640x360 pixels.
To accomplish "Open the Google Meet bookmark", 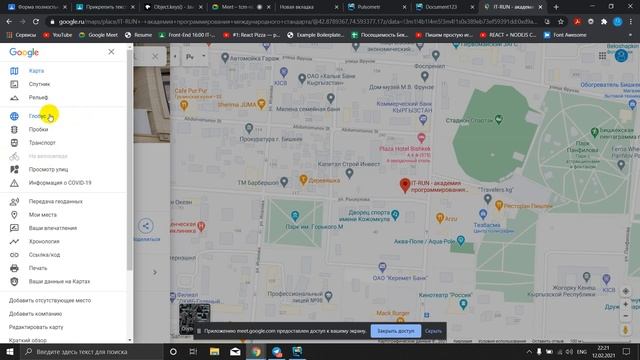I will click(x=98, y=35).
